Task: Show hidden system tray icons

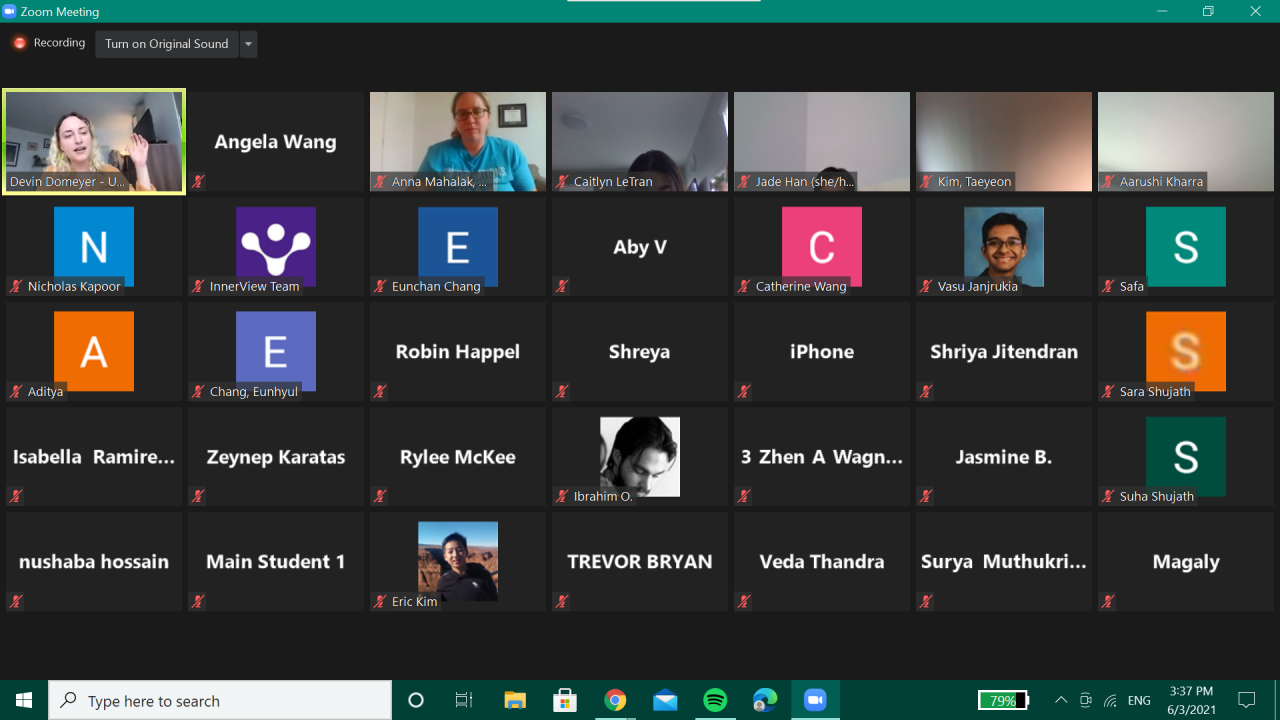Action: click(1061, 700)
